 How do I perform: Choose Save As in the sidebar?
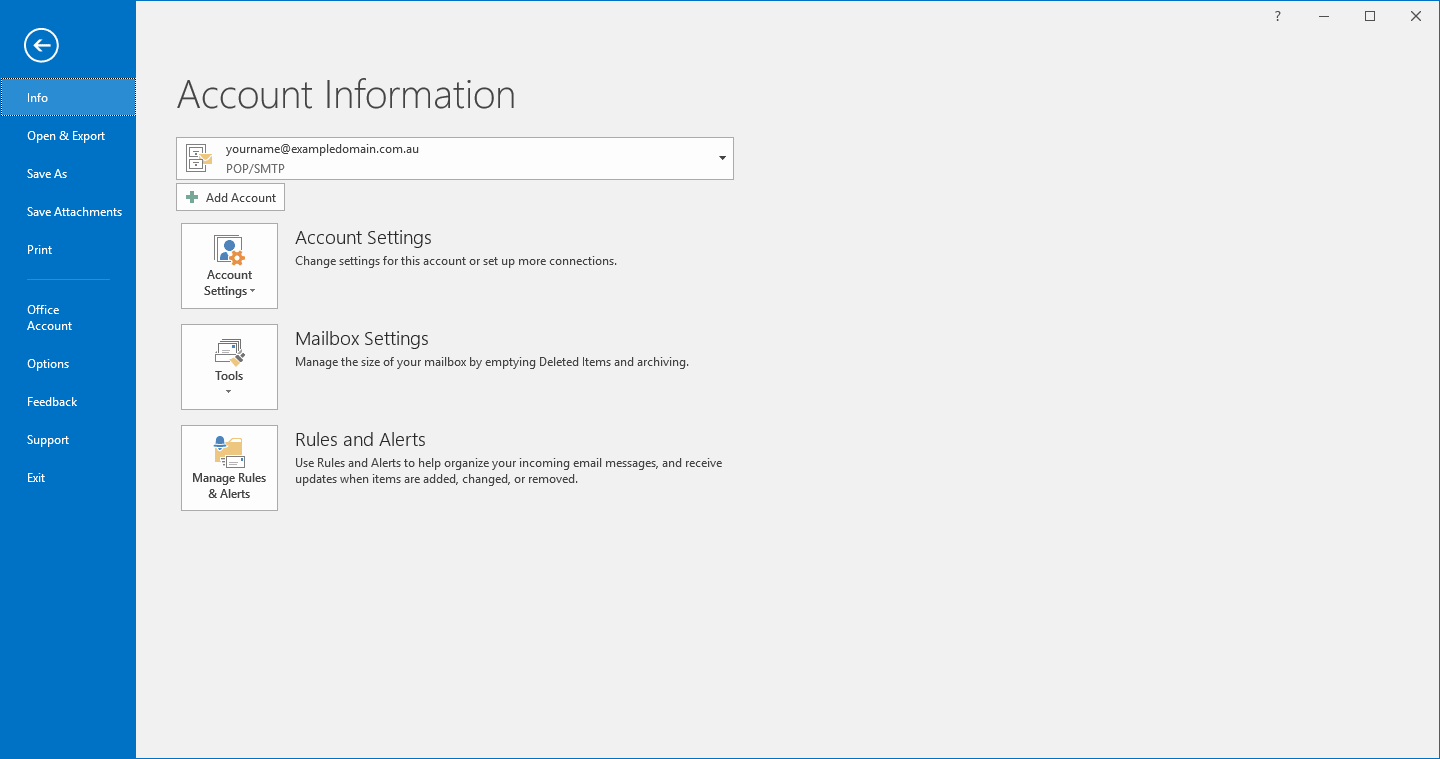[x=47, y=174]
